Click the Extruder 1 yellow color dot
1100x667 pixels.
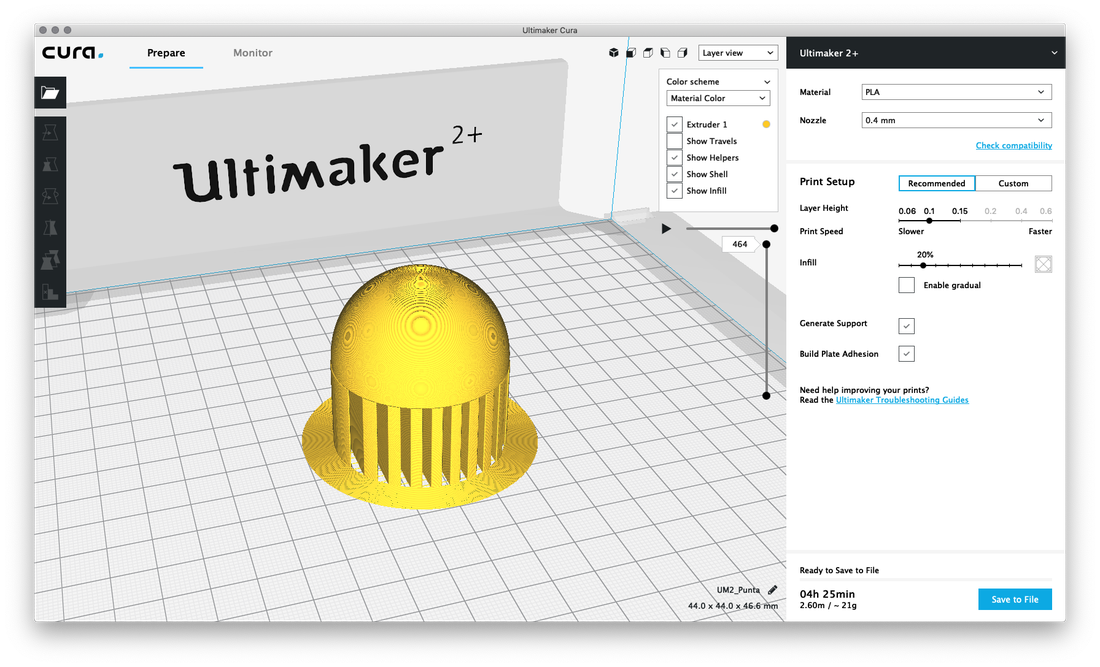pos(766,124)
